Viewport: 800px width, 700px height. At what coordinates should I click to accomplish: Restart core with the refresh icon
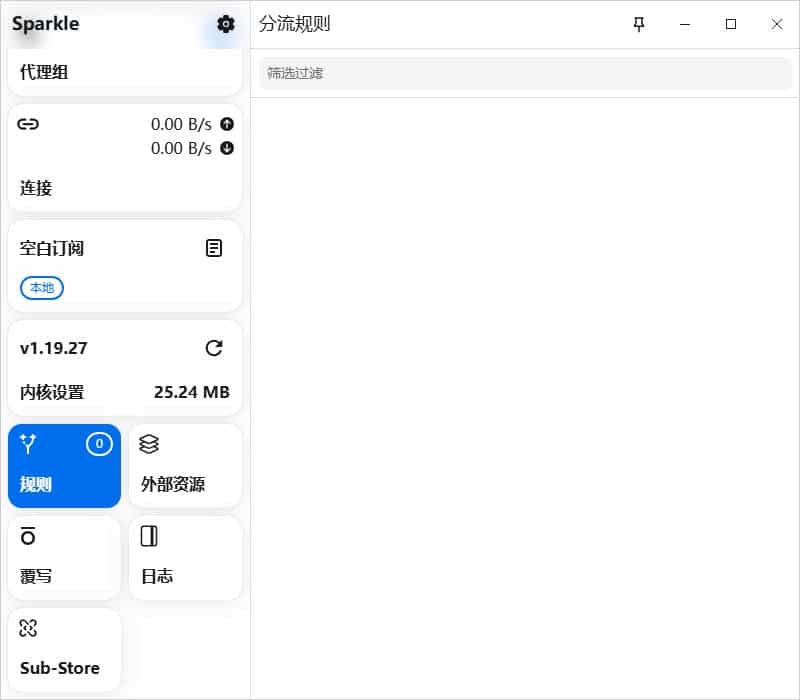pyautogui.click(x=214, y=348)
